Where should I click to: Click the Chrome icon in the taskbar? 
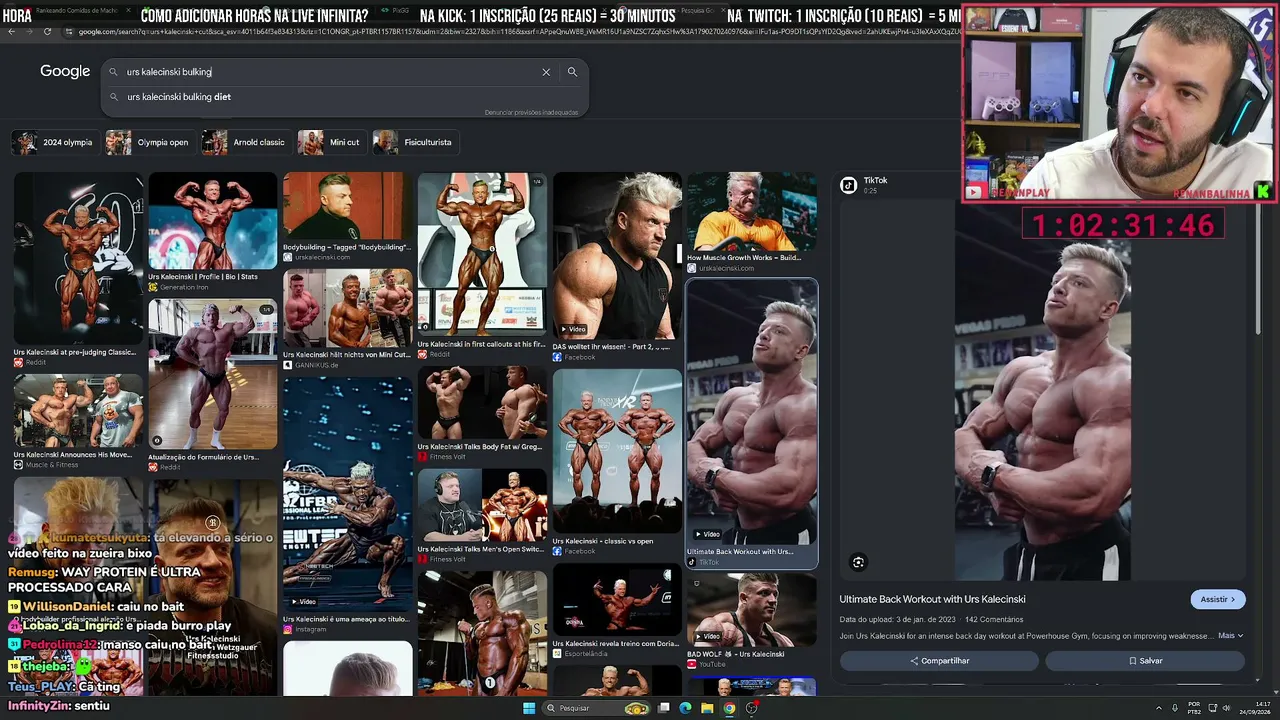(x=729, y=708)
